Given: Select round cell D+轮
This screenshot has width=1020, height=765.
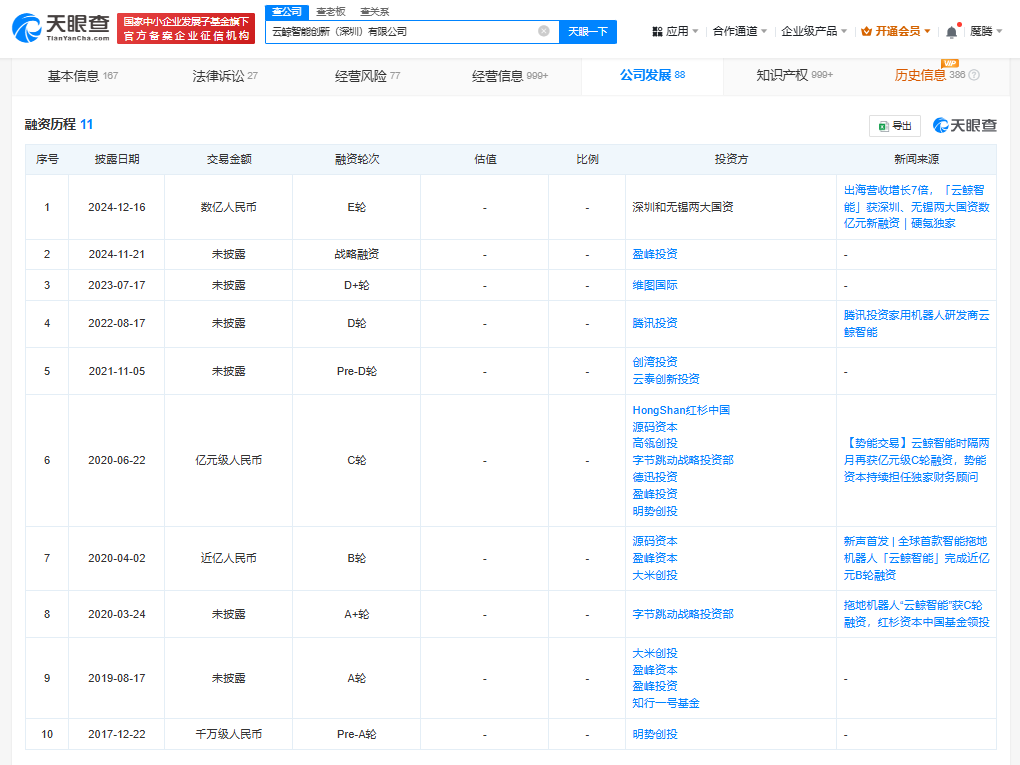Looking at the screenshot, I should pyautogui.click(x=357, y=285).
